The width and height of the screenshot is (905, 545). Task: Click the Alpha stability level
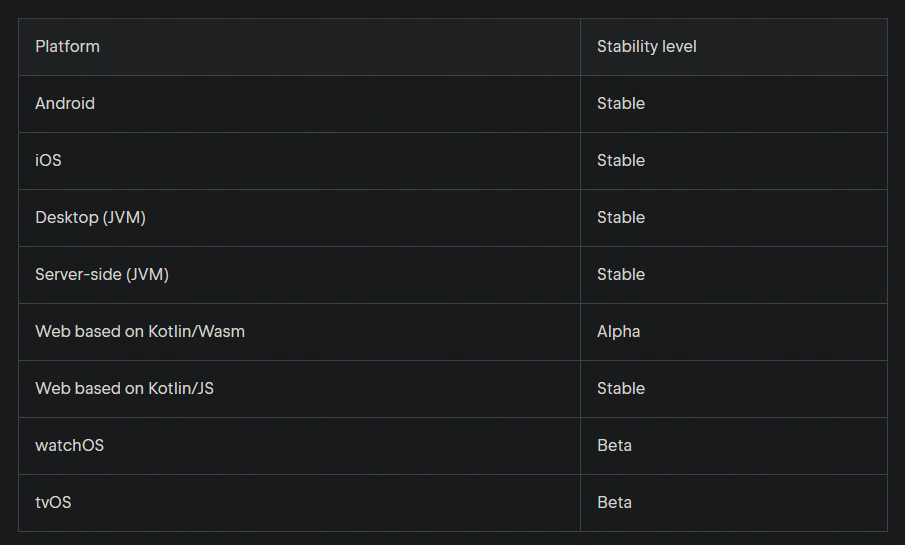618,331
